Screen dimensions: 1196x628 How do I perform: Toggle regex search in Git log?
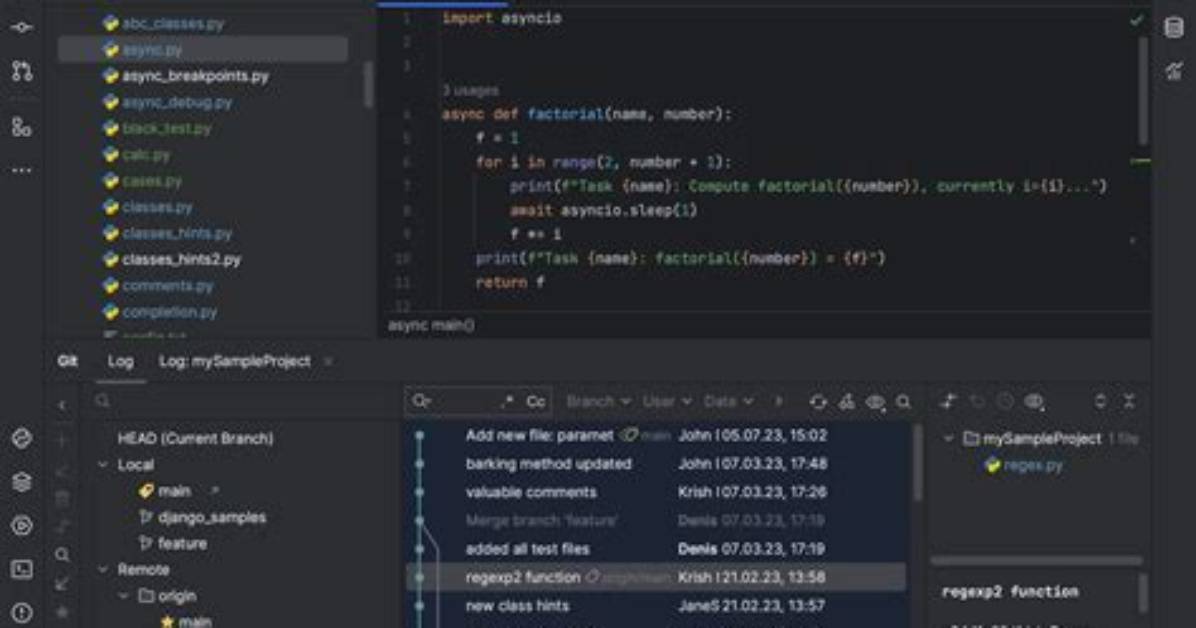[x=506, y=401]
